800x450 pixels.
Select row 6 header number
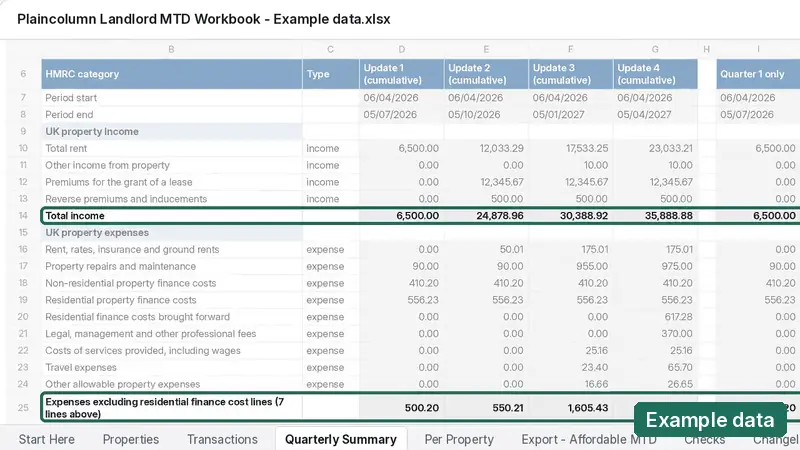(23, 74)
